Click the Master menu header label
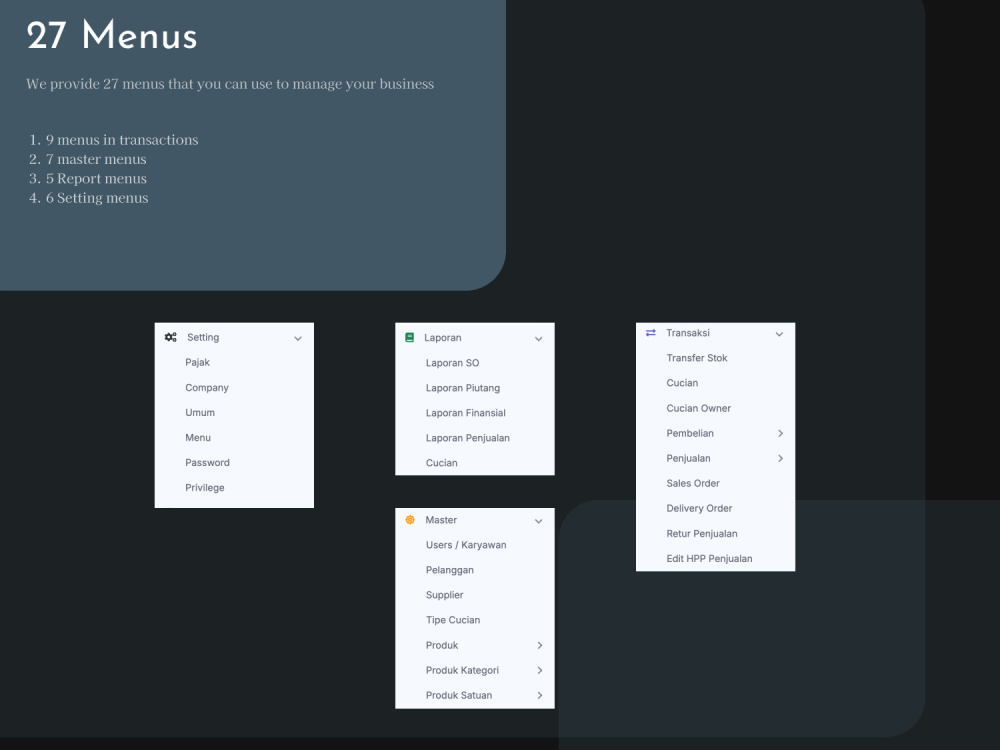This screenshot has width=1000, height=750. [x=441, y=520]
